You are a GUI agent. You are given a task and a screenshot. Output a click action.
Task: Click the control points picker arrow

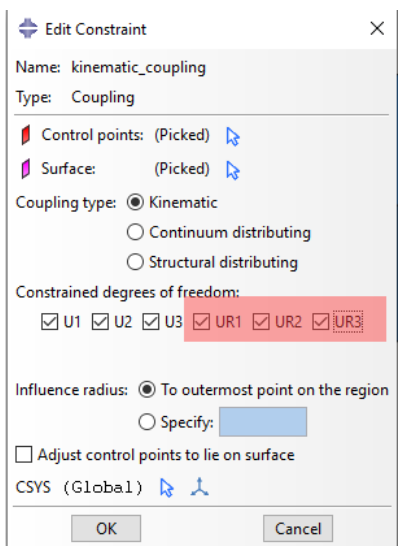click(x=233, y=136)
